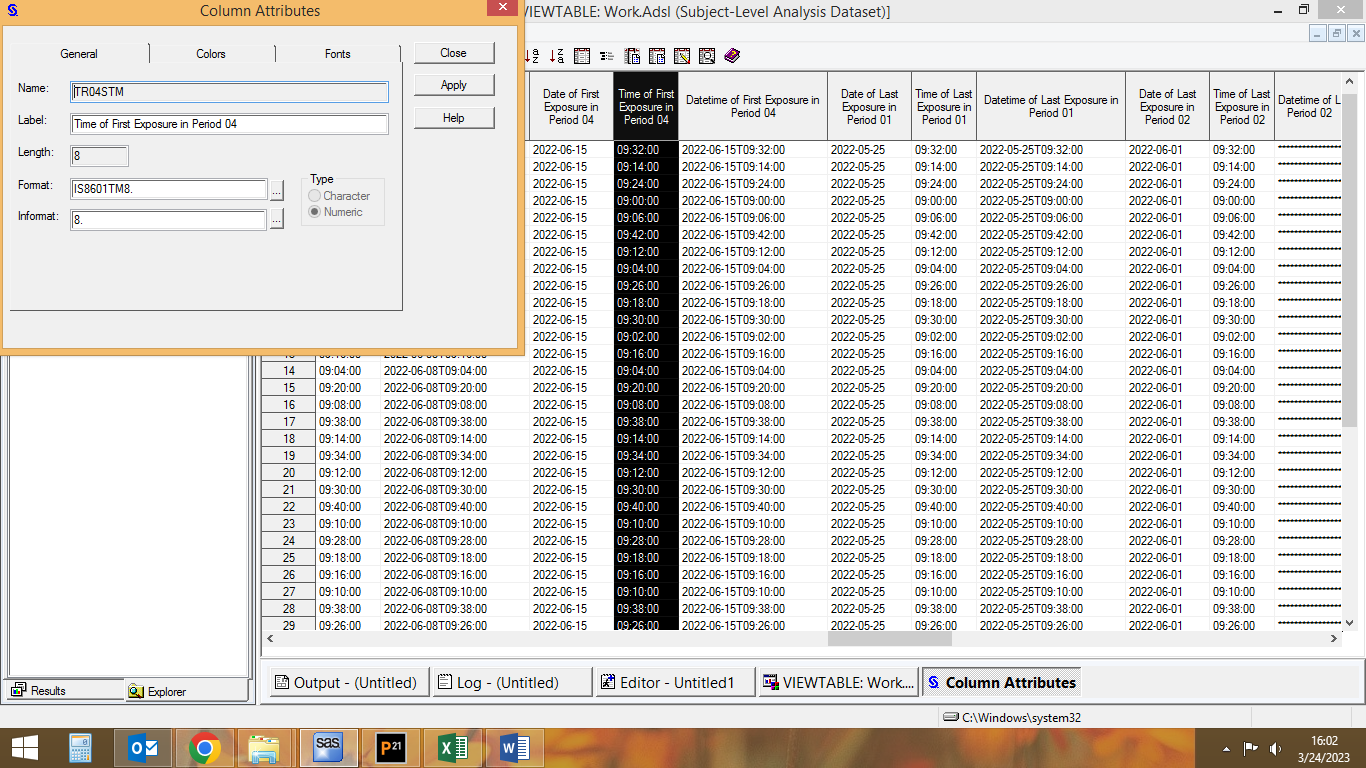Launch Chrome from the taskbar
This screenshot has width=1366, height=768.
[x=204, y=747]
